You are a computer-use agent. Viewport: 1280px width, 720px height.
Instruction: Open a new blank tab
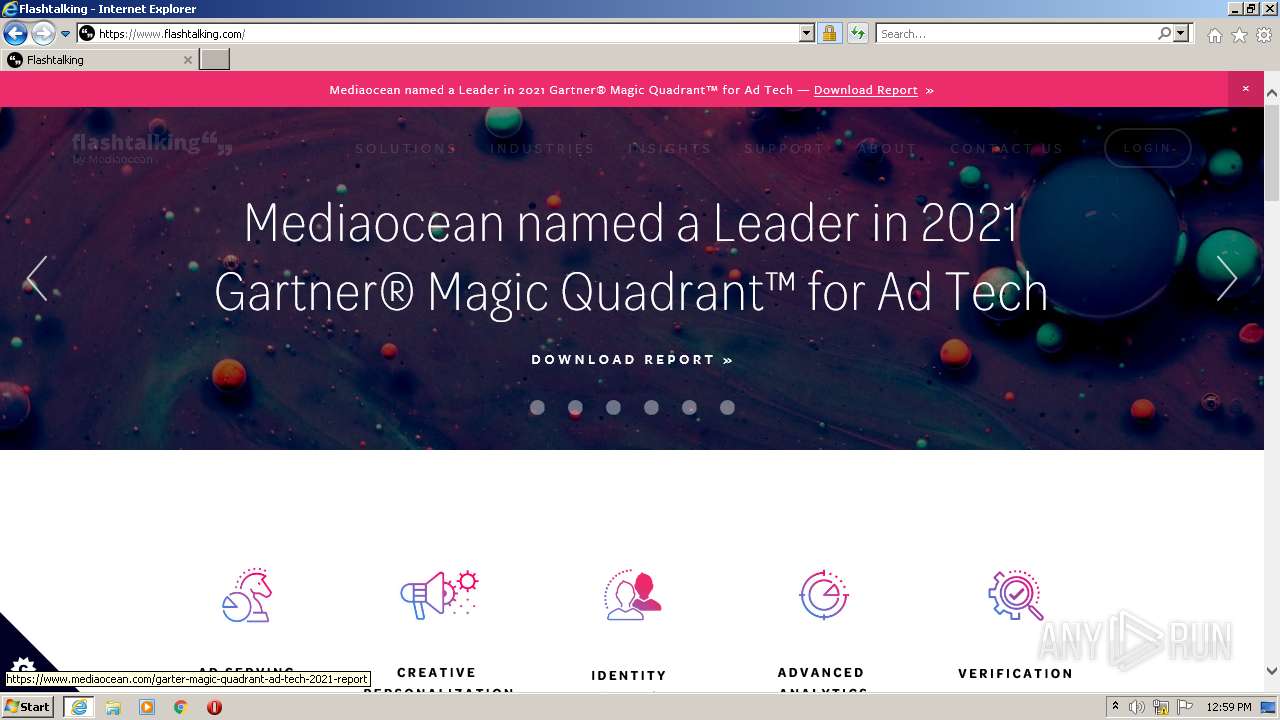coord(214,60)
